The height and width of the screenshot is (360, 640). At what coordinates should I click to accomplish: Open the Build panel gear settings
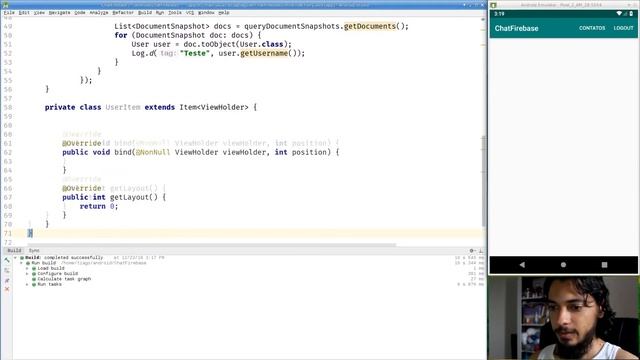(472, 251)
